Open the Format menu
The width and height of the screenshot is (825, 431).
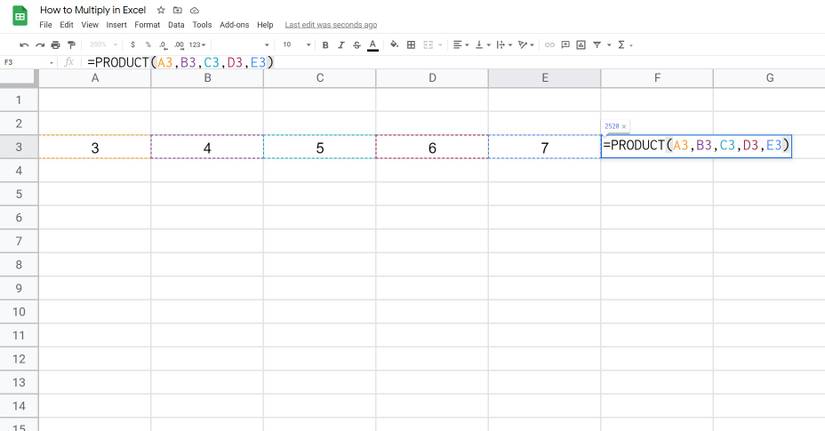click(147, 25)
